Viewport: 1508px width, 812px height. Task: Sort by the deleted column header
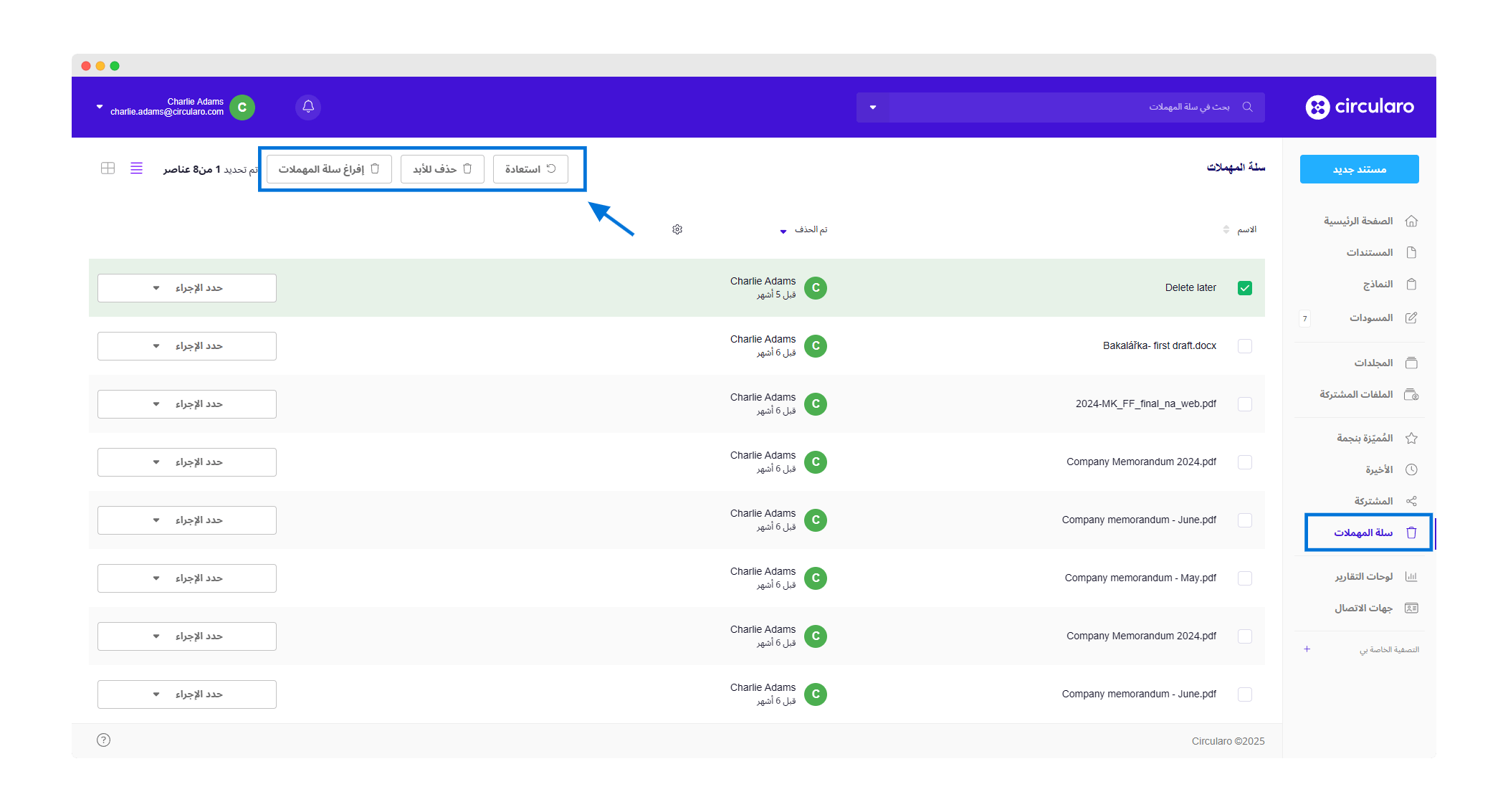point(810,229)
